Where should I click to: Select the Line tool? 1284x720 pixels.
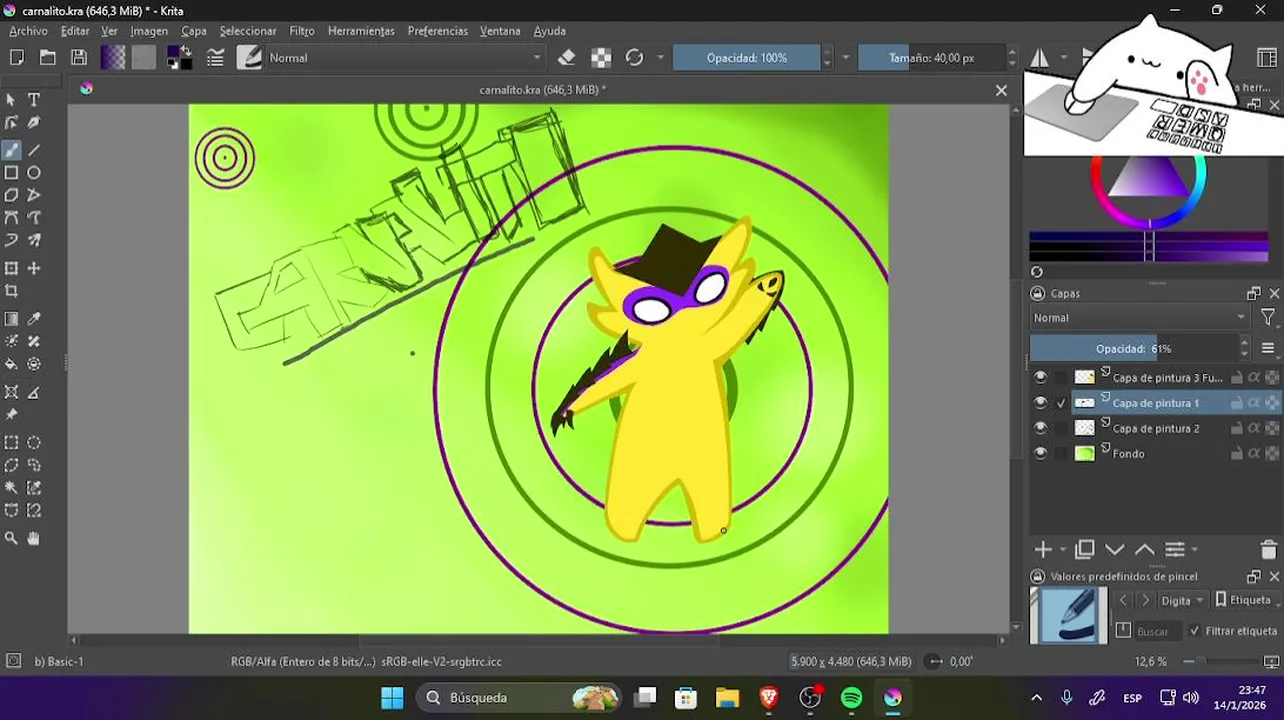34,150
